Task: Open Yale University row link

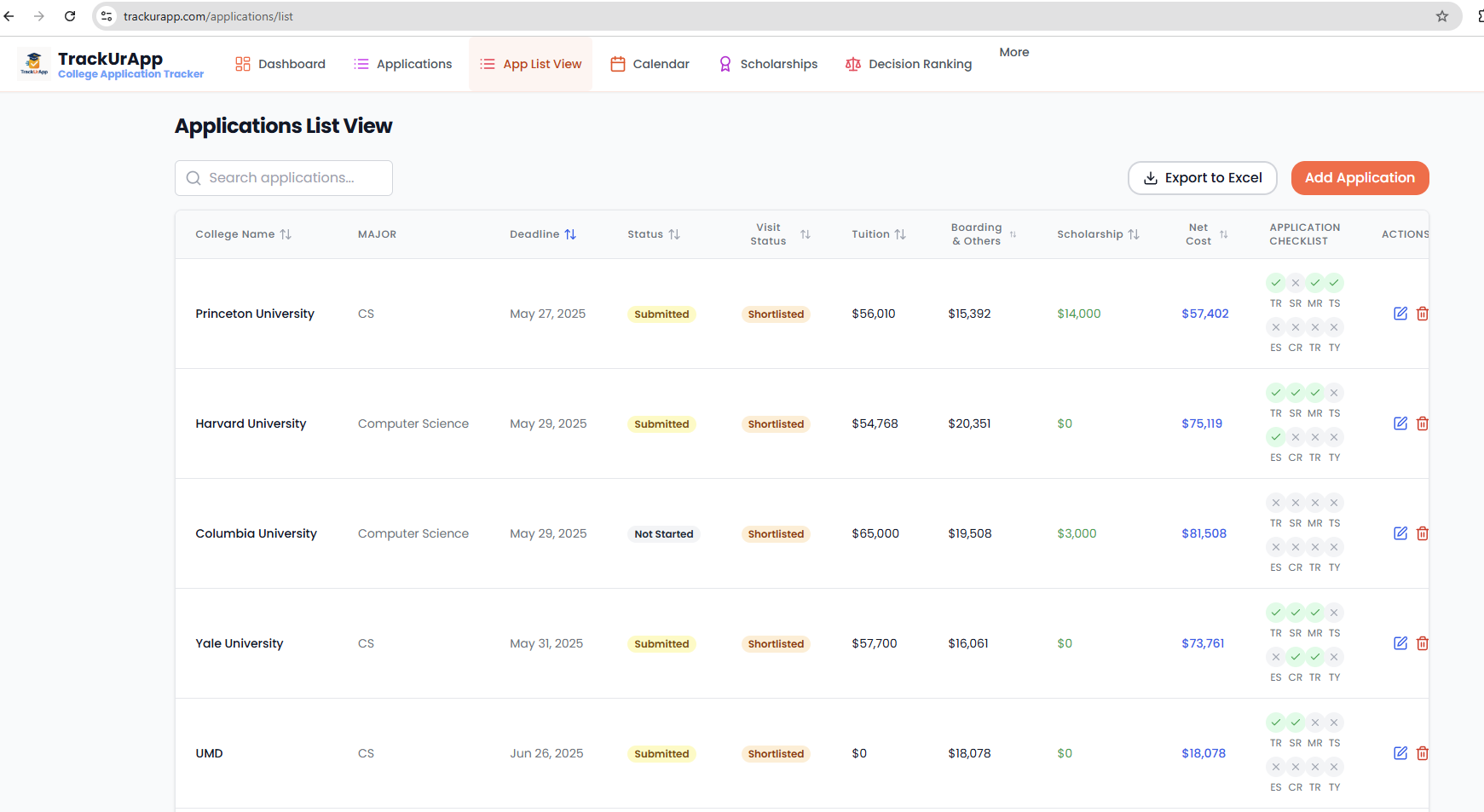Action: tap(239, 643)
